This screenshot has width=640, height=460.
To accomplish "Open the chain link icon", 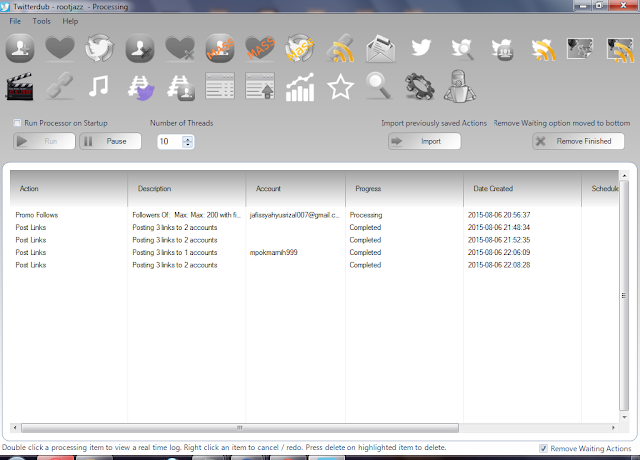I will 60,86.
